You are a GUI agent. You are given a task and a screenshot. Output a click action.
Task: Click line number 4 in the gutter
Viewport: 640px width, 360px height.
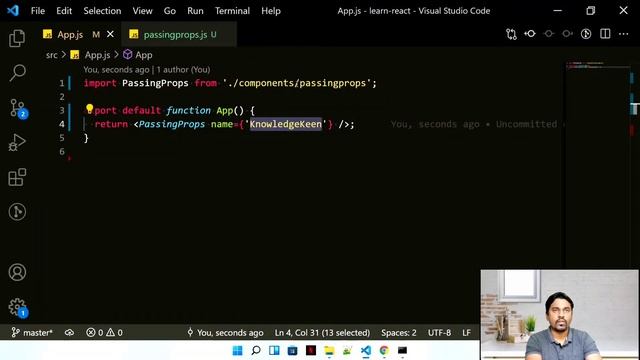coord(62,124)
